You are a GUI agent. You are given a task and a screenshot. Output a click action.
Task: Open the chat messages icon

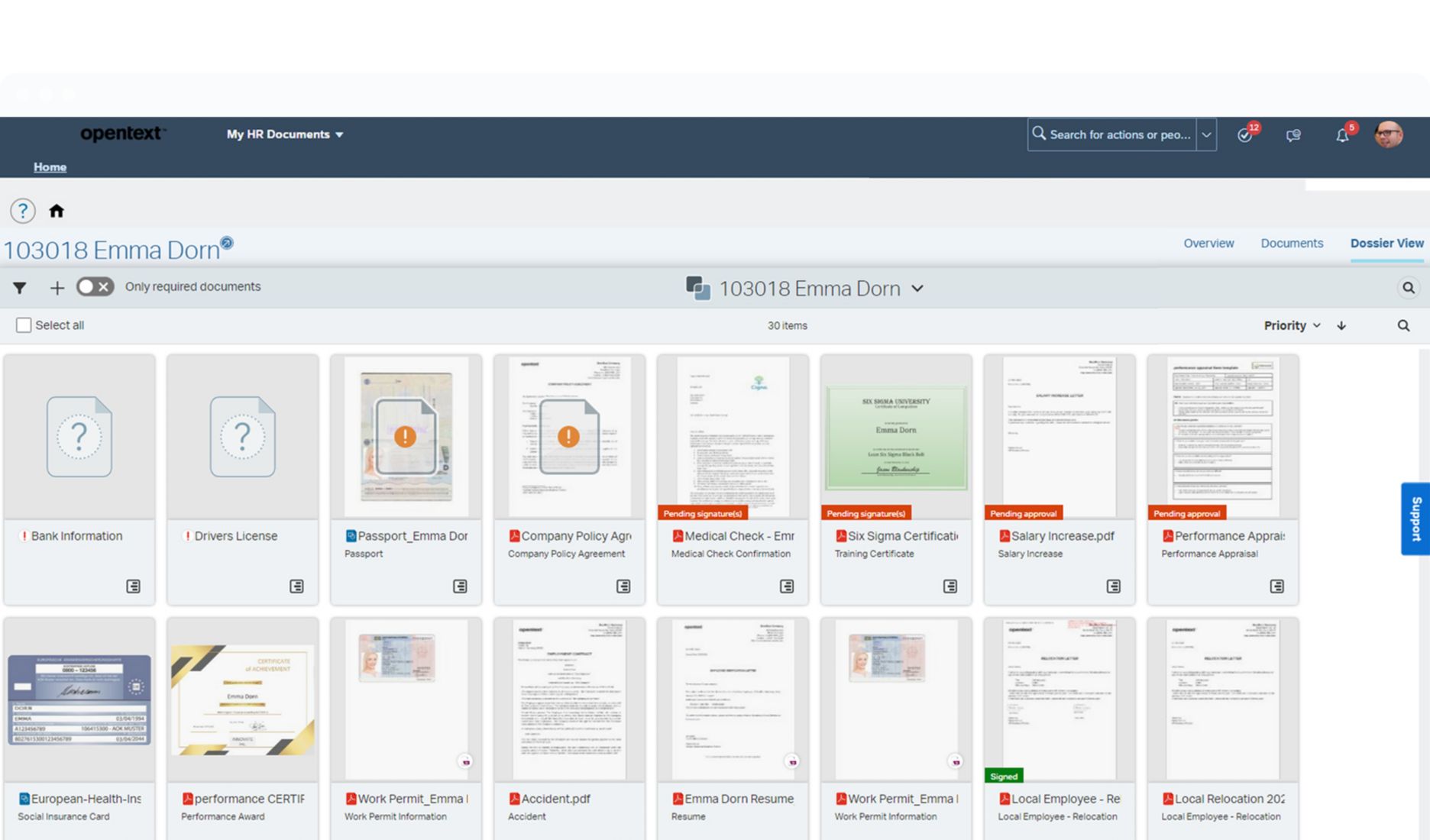pyautogui.click(x=1294, y=134)
